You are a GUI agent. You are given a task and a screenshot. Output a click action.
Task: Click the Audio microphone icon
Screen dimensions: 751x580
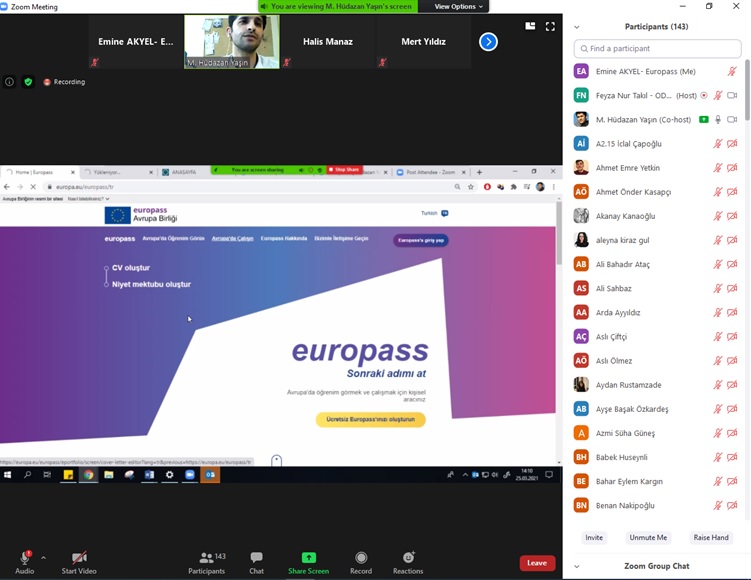click(24, 558)
